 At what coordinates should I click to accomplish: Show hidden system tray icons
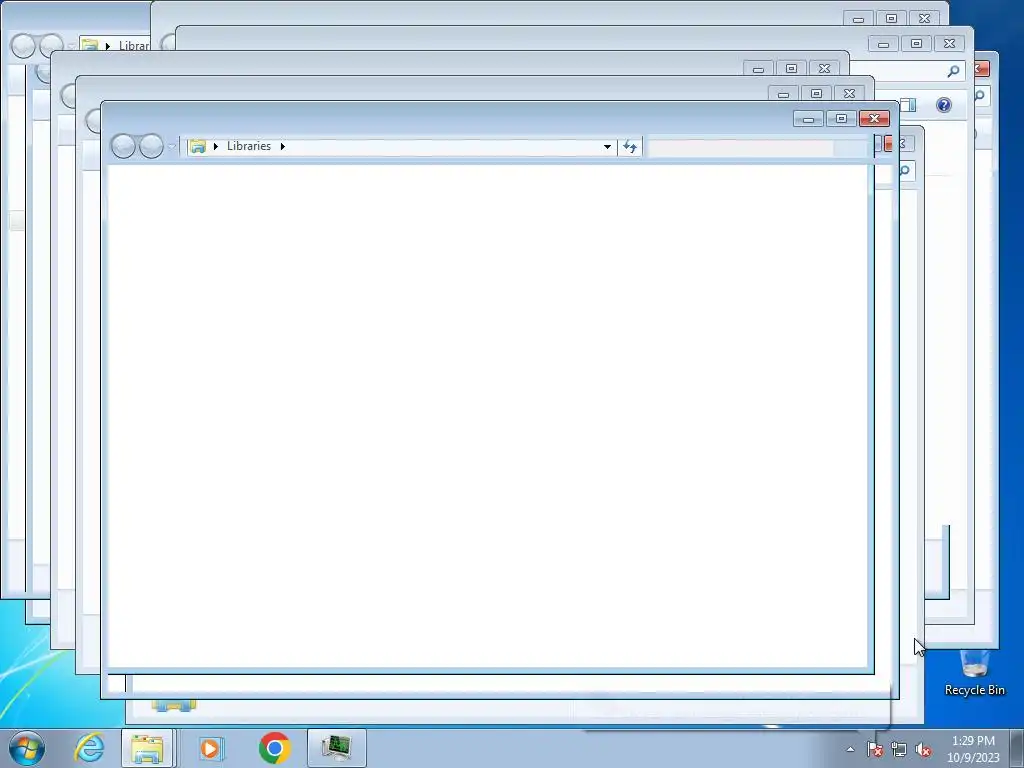(x=850, y=750)
